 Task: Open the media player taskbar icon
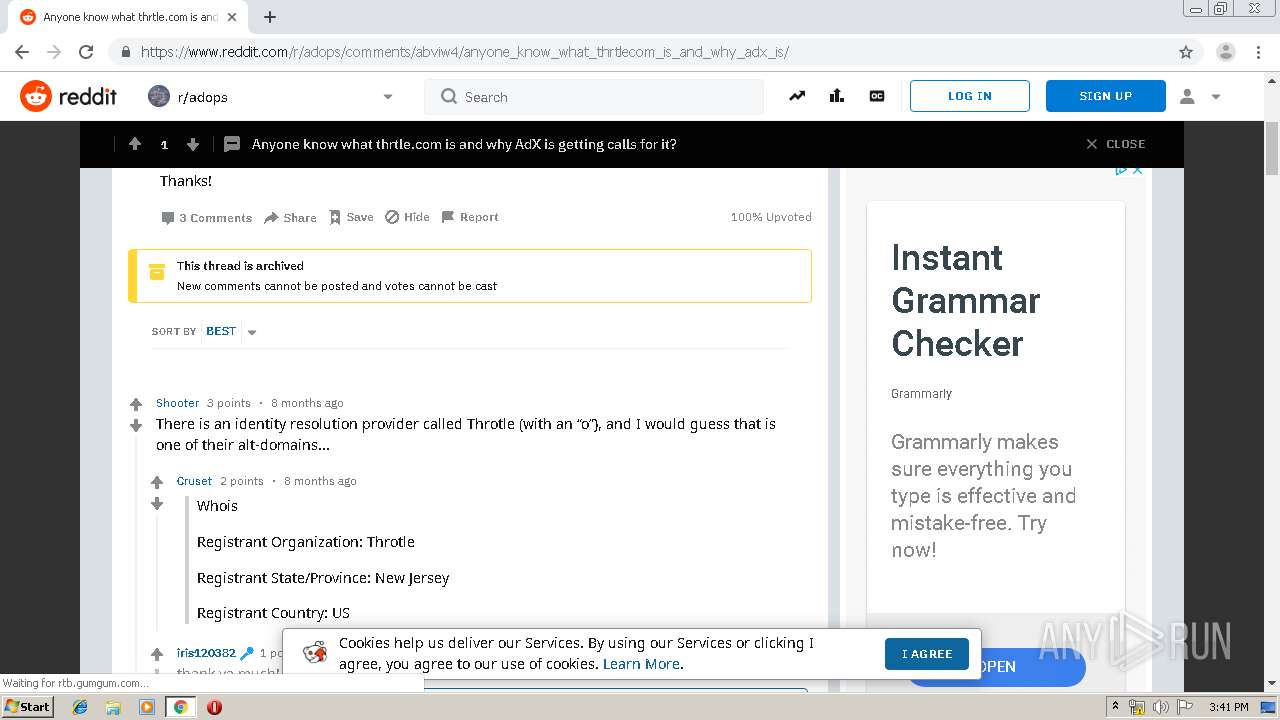point(147,707)
